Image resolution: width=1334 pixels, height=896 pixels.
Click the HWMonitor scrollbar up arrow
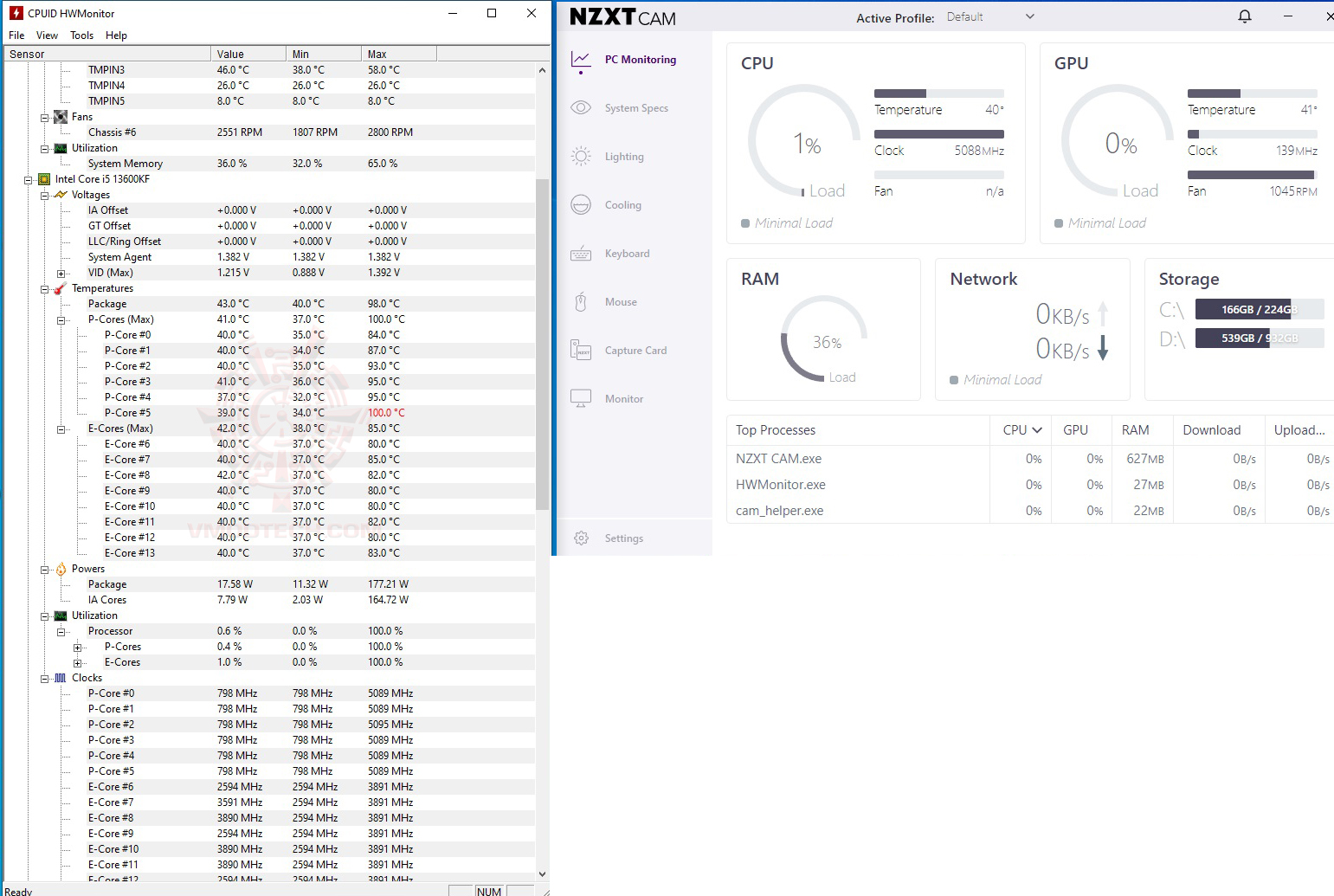[x=543, y=70]
